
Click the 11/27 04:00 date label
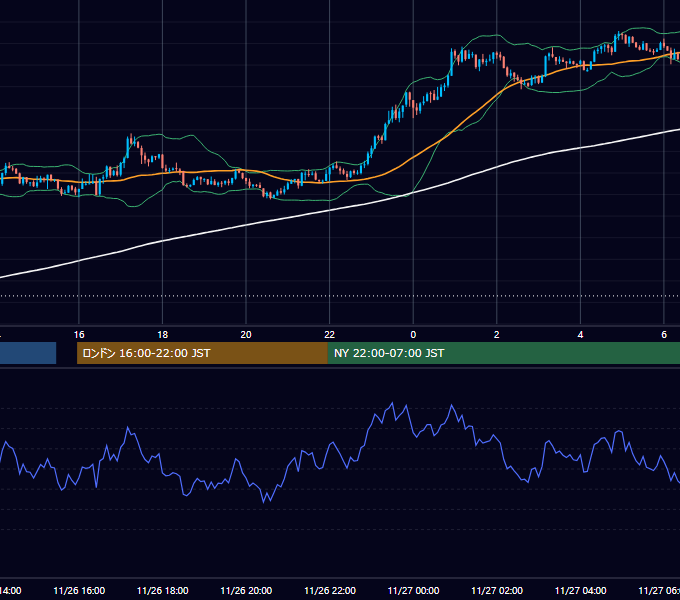coord(581,590)
